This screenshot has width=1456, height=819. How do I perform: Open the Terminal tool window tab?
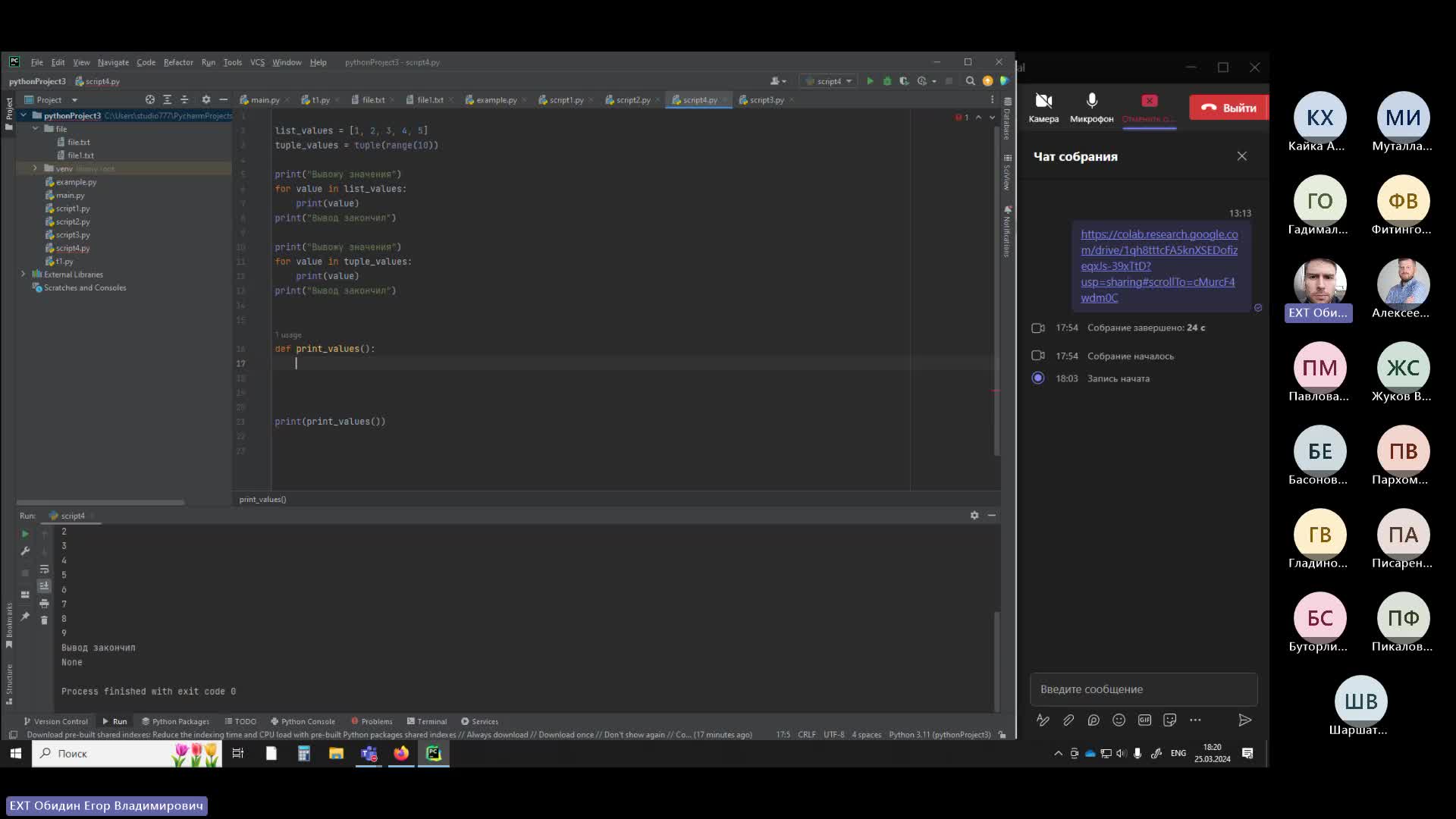(x=427, y=721)
